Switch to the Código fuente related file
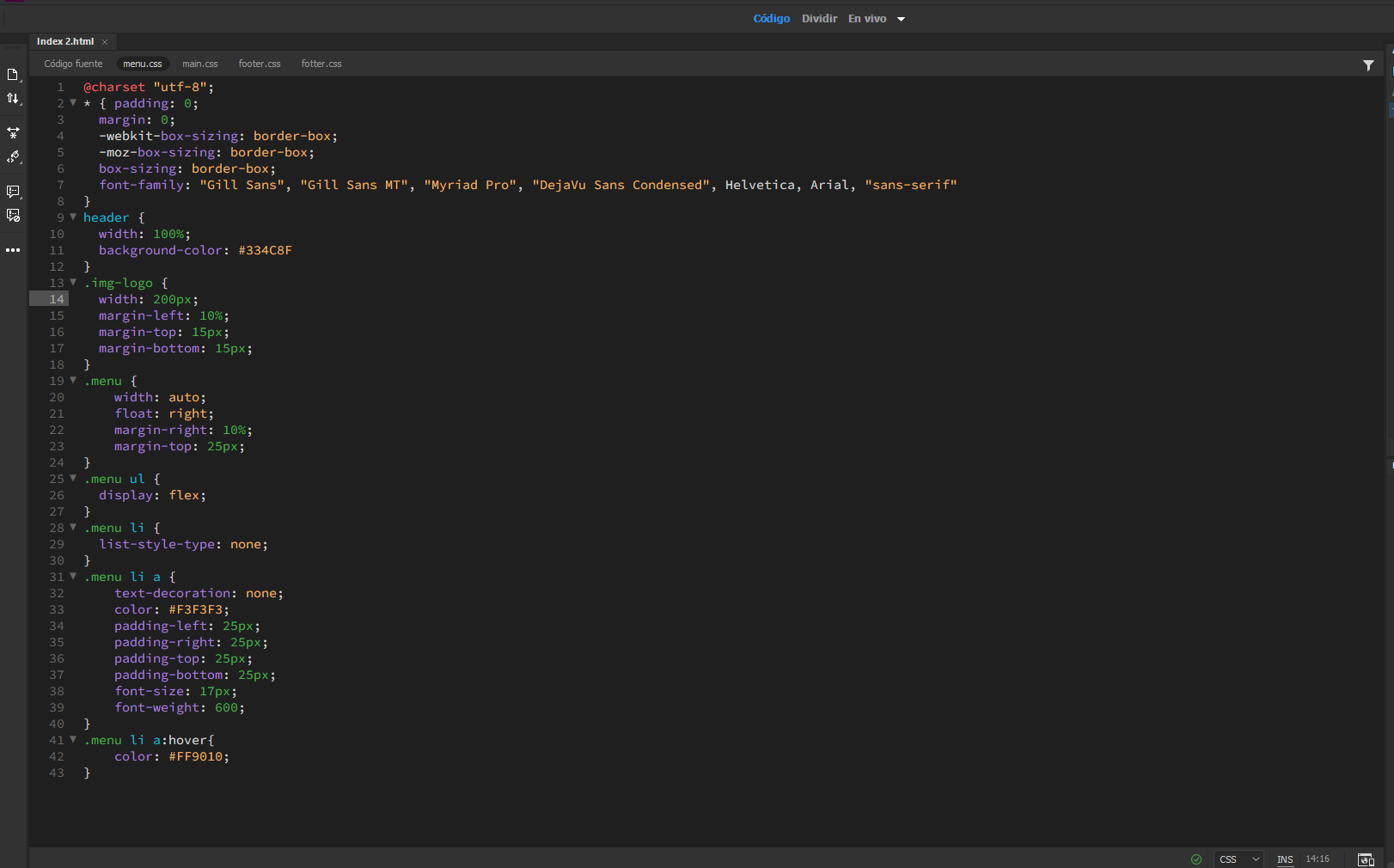Image resolution: width=1394 pixels, height=868 pixels. click(73, 64)
